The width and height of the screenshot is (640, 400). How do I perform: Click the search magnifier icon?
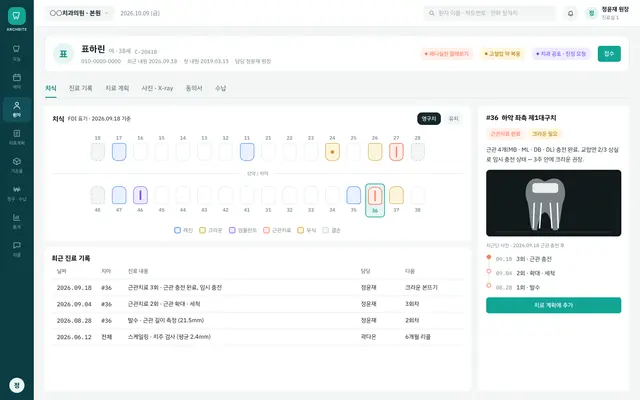coord(432,13)
